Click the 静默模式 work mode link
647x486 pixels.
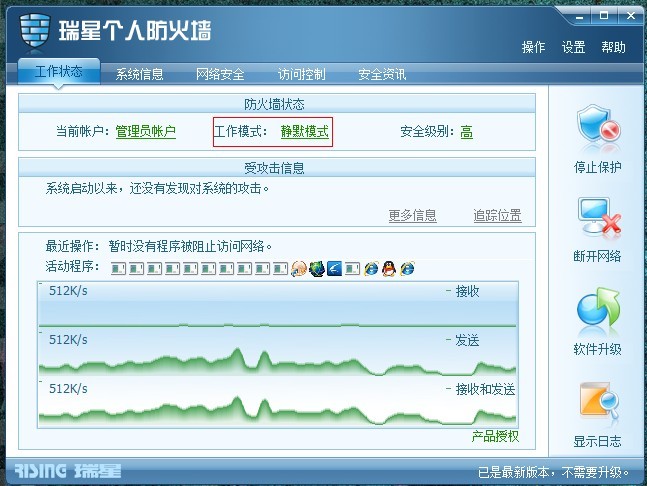click(305, 132)
